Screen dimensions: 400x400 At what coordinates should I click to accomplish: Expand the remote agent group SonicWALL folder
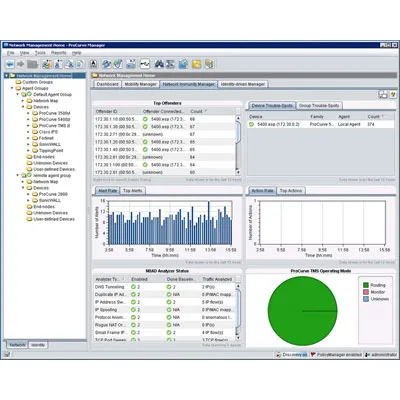coord(28,200)
